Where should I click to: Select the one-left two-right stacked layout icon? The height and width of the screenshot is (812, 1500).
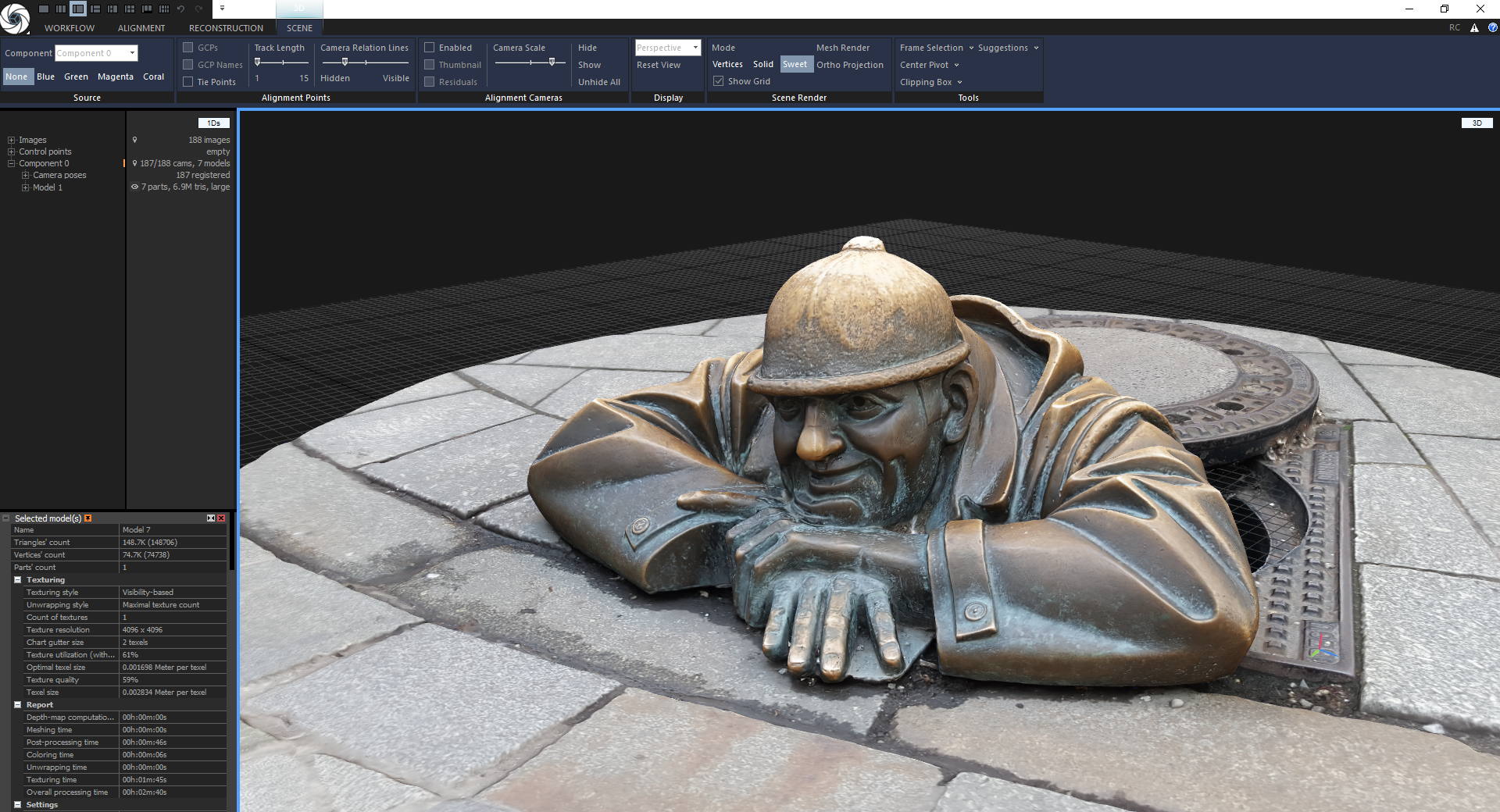tap(95, 9)
